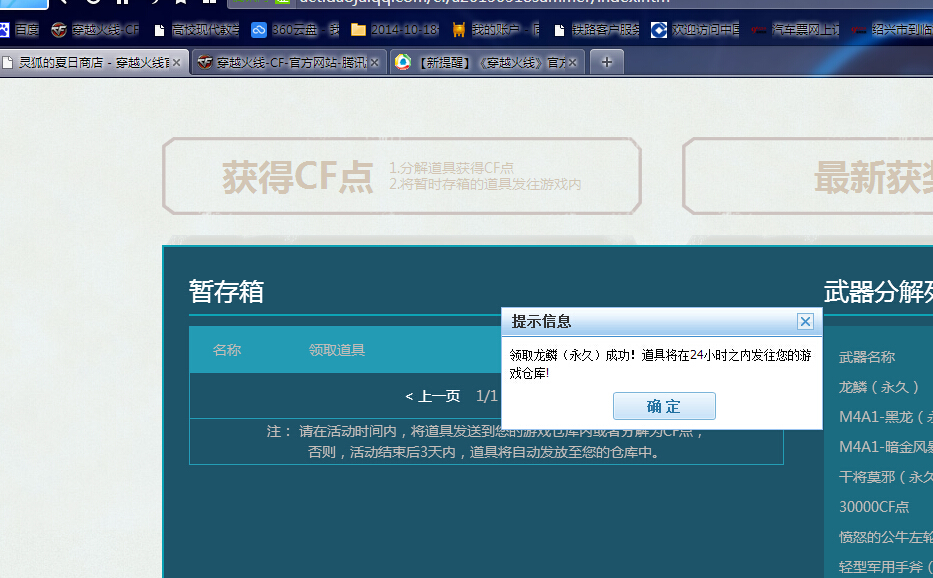Click the 1/1 page indicator
The width and height of the screenshot is (933, 578).
point(487,396)
